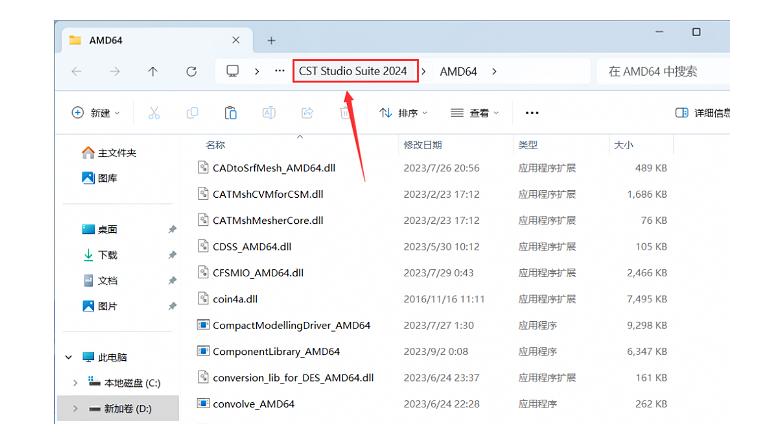Sort by 名称 column header
This screenshot has height=445, width=783.
(215, 145)
